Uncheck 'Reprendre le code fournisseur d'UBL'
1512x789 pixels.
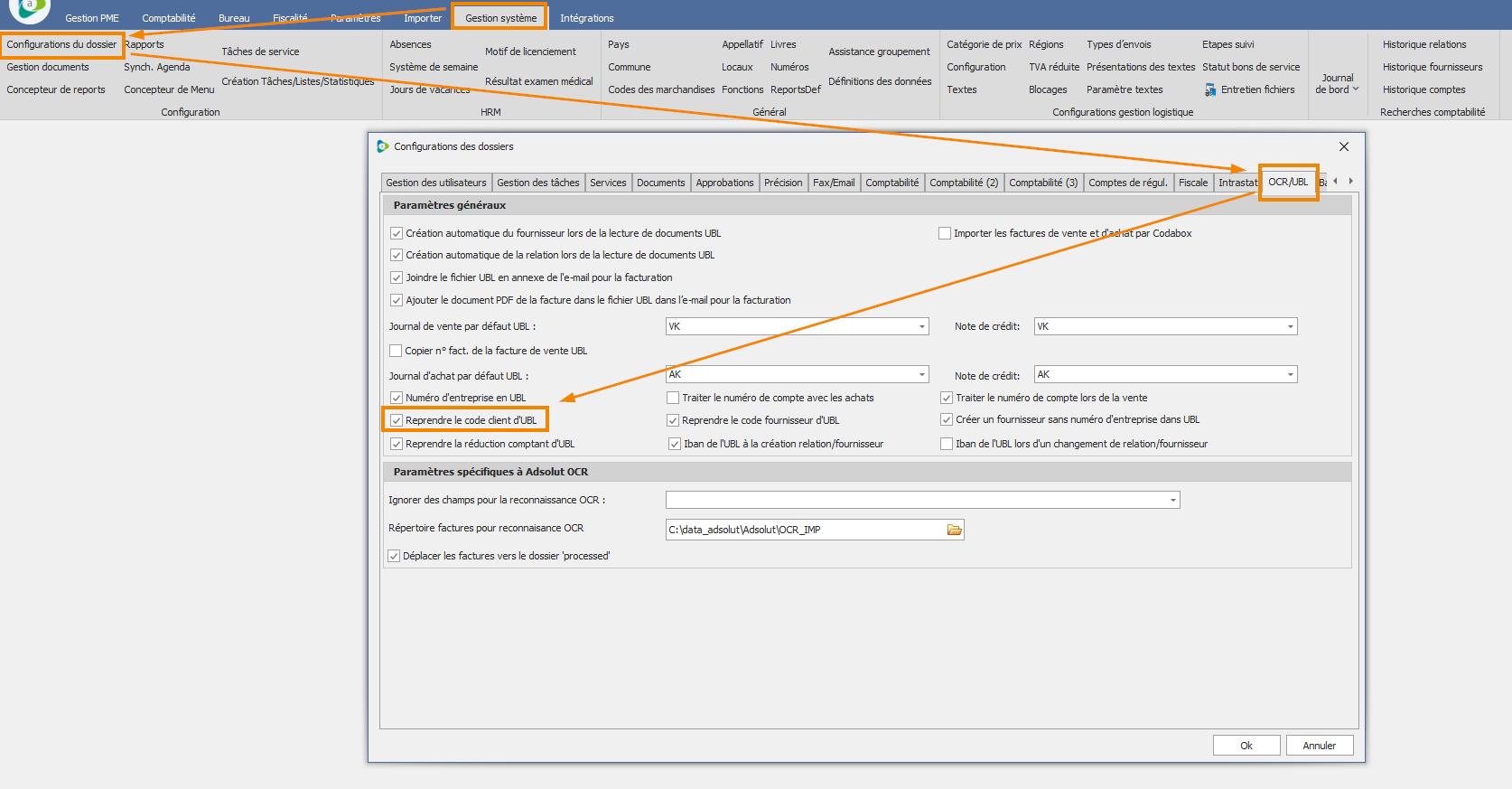point(673,420)
